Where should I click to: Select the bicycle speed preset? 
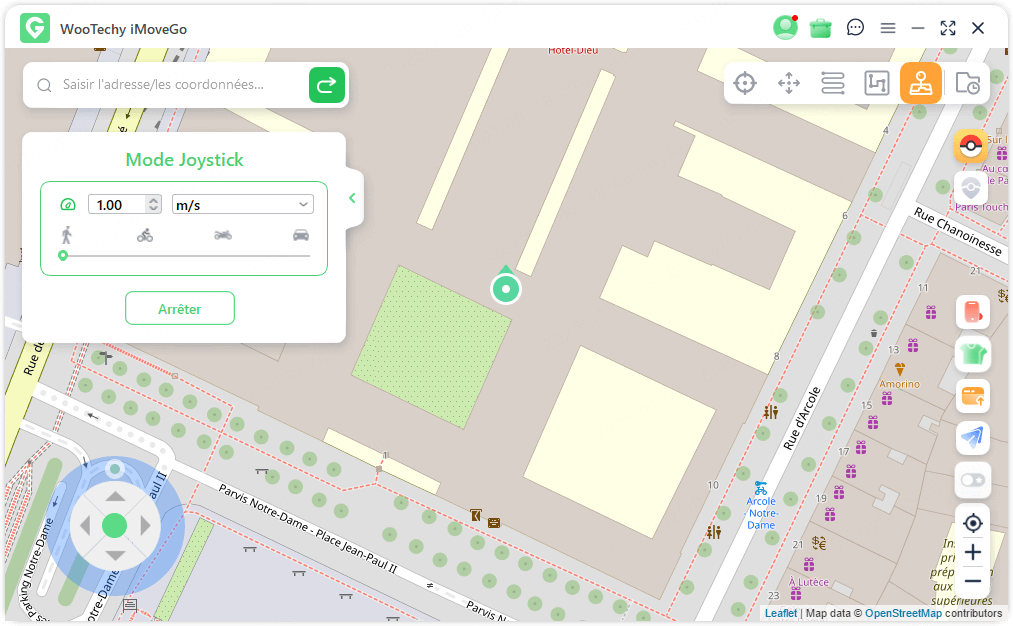(x=145, y=235)
